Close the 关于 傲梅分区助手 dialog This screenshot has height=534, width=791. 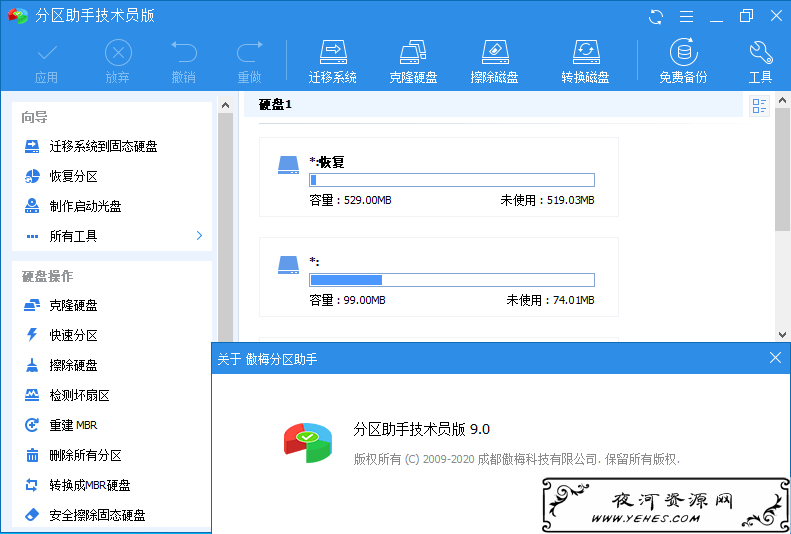pyautogui.click(x=775, y=358)
